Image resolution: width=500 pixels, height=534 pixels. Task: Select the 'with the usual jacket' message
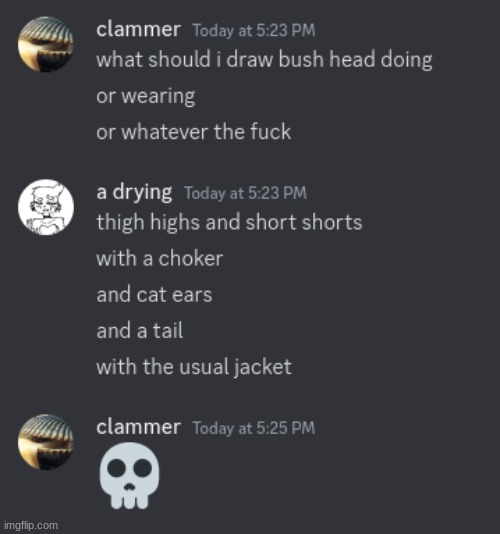tap(194, 367)
